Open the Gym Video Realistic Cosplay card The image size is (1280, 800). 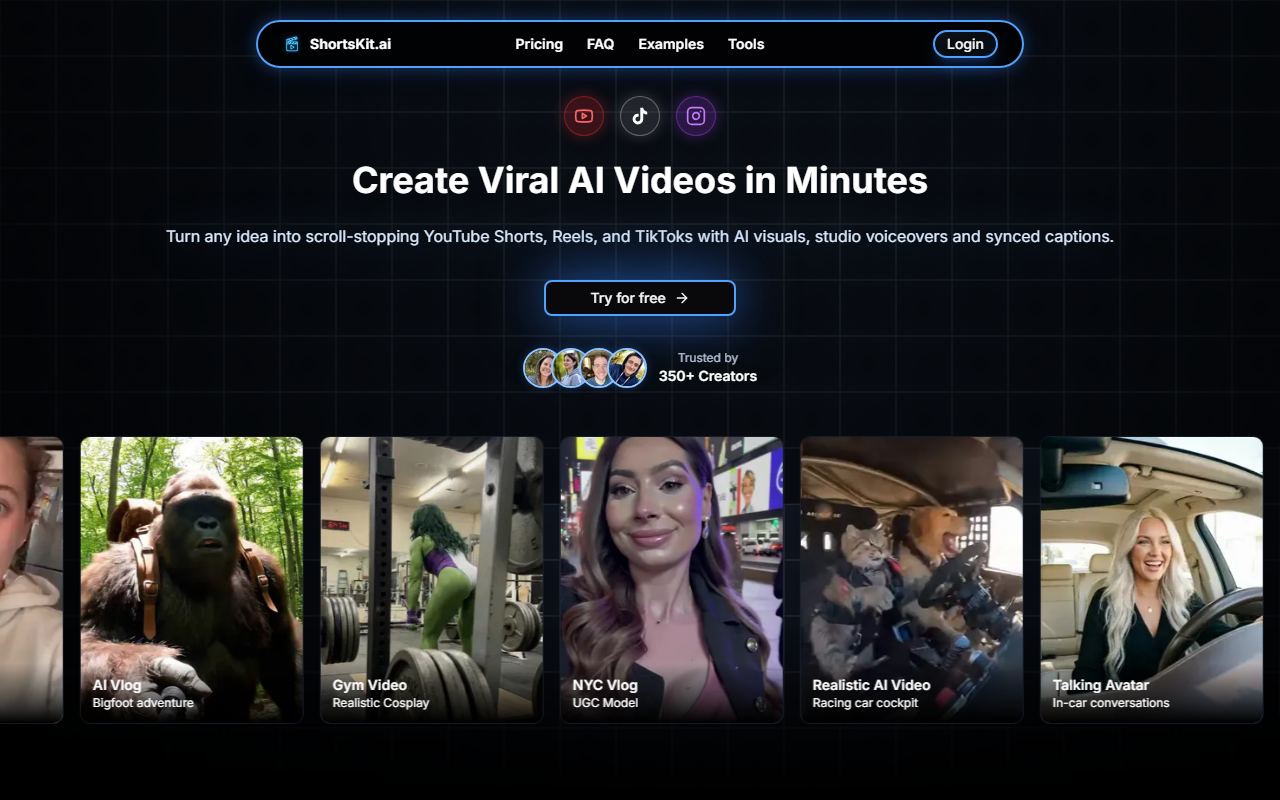432,580
